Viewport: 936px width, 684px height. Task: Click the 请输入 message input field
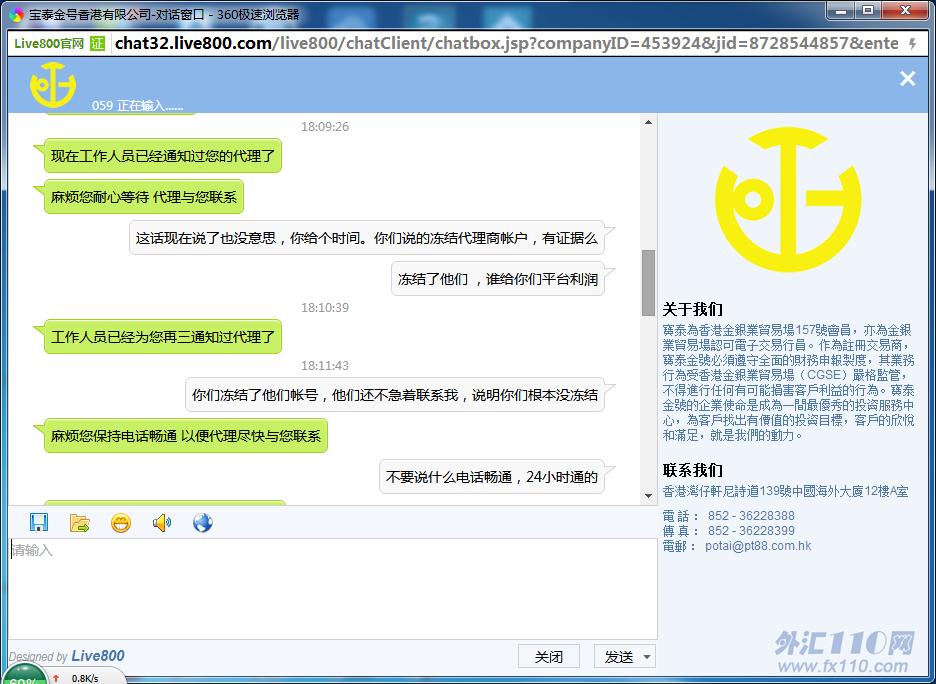pyautogui.click(x=332, y=588)
